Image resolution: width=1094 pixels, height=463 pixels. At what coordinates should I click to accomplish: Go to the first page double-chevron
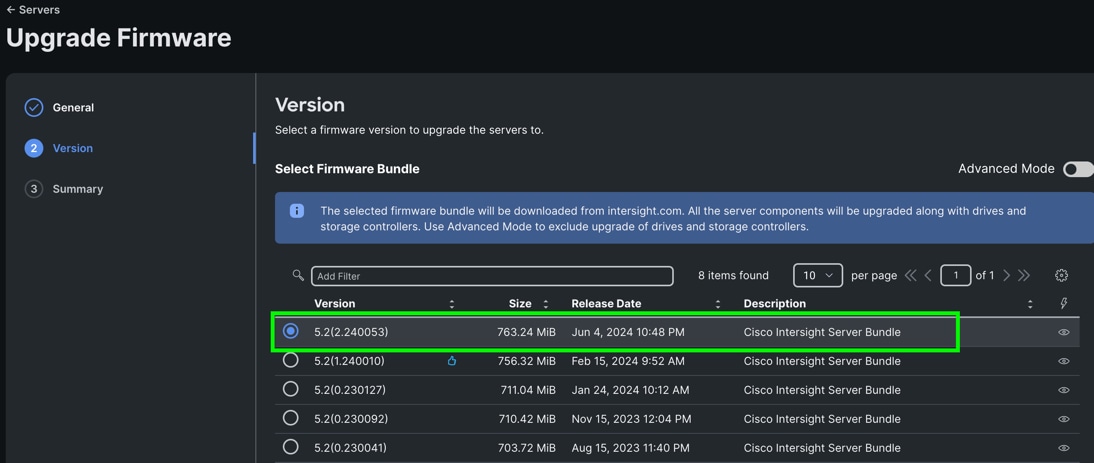[x=910, y=275]
